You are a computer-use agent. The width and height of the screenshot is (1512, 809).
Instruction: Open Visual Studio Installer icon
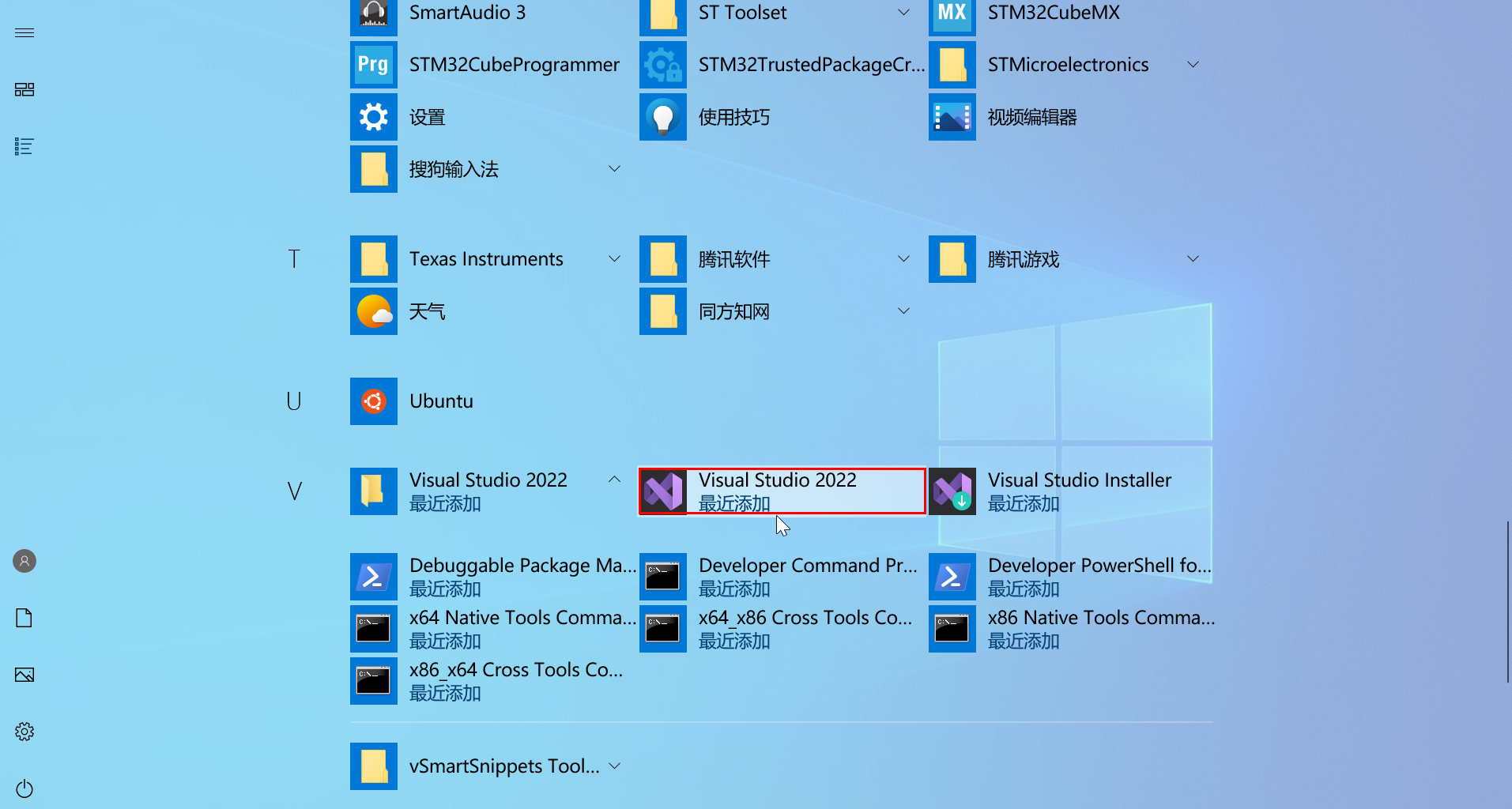click(x=952, y=491)
